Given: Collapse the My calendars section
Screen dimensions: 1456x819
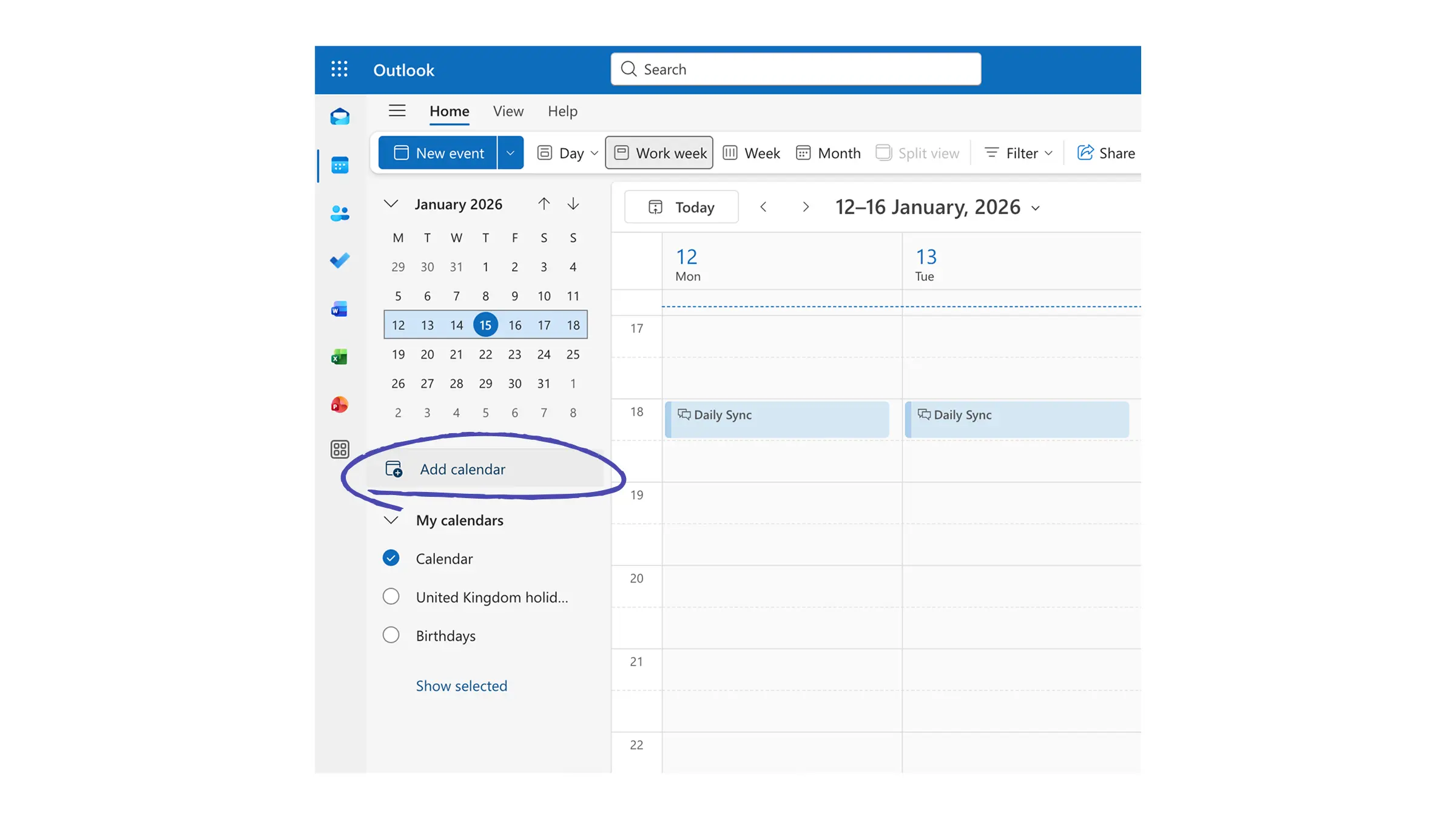Looking at the screenshot, I should [391, 521].
